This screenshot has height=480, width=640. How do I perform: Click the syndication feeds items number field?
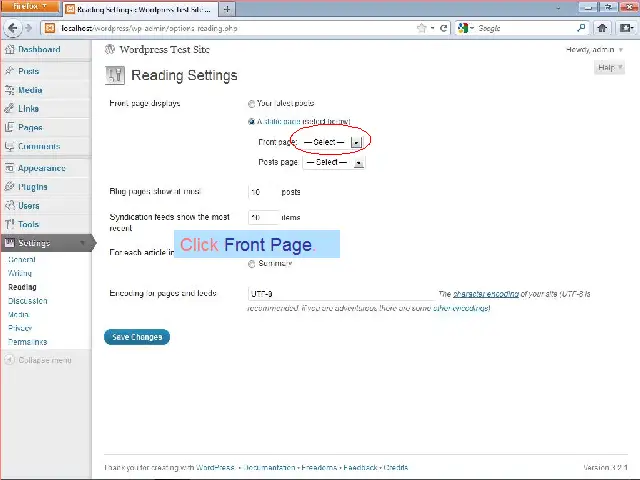coord(263,217)
